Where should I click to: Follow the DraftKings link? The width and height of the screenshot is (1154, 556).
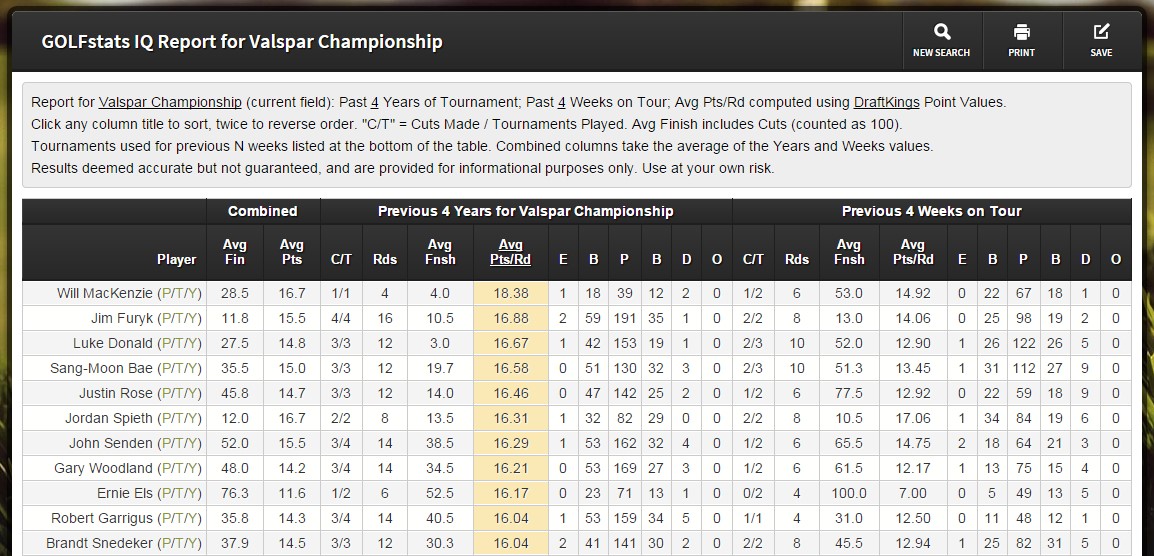tap(895, 102)
